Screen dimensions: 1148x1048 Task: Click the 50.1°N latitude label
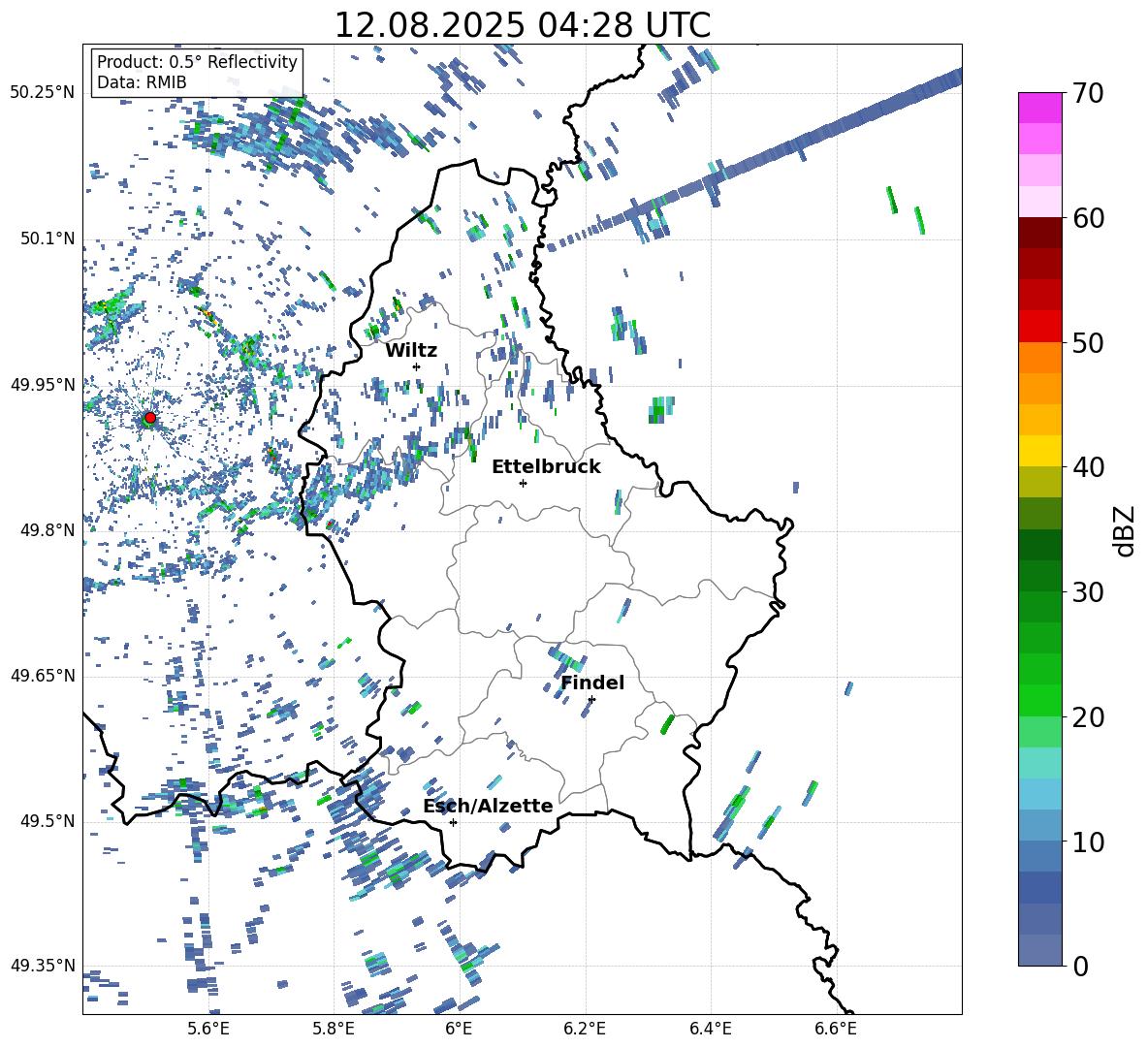tap(47, 238)
